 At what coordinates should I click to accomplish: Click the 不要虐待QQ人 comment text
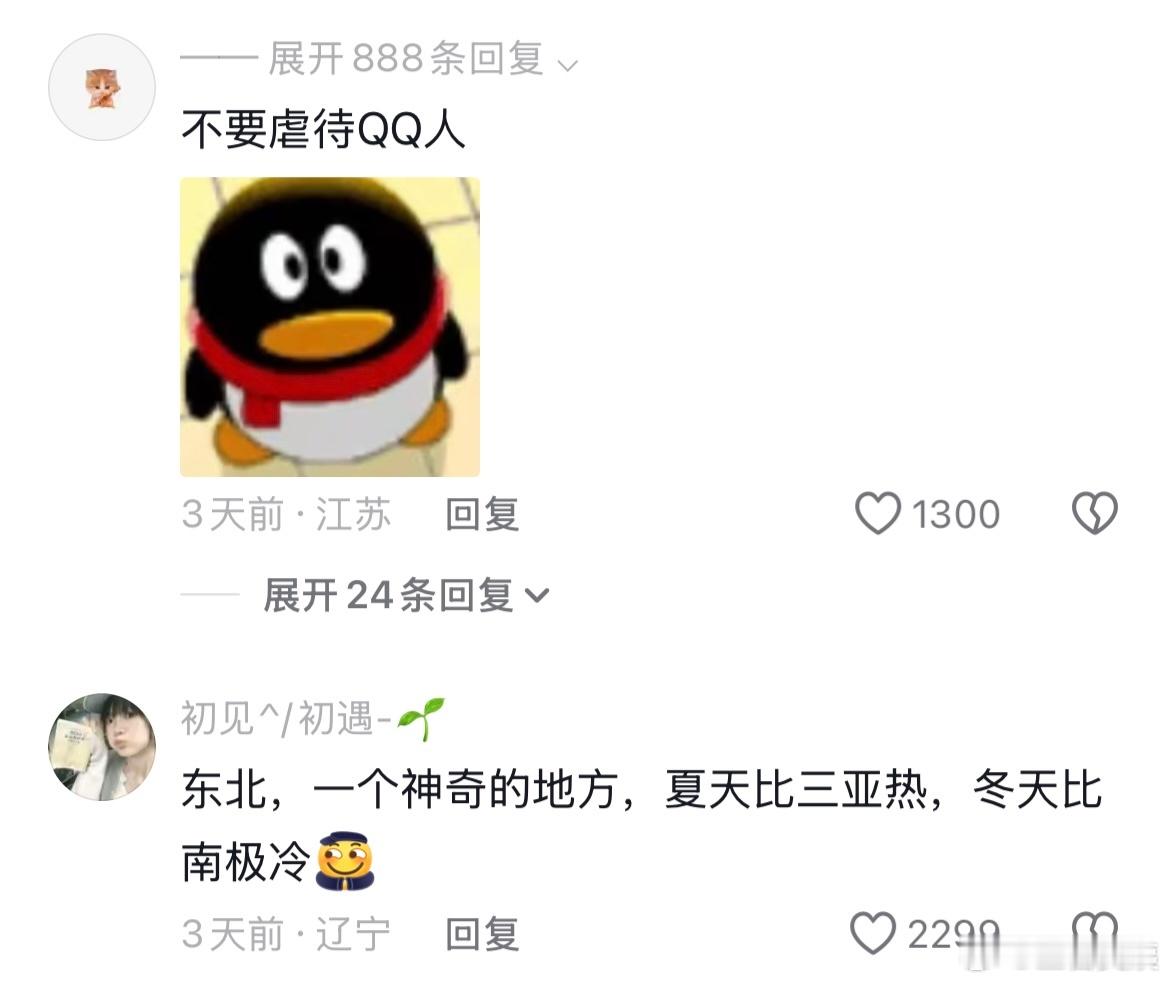click(x=324, y=130)
